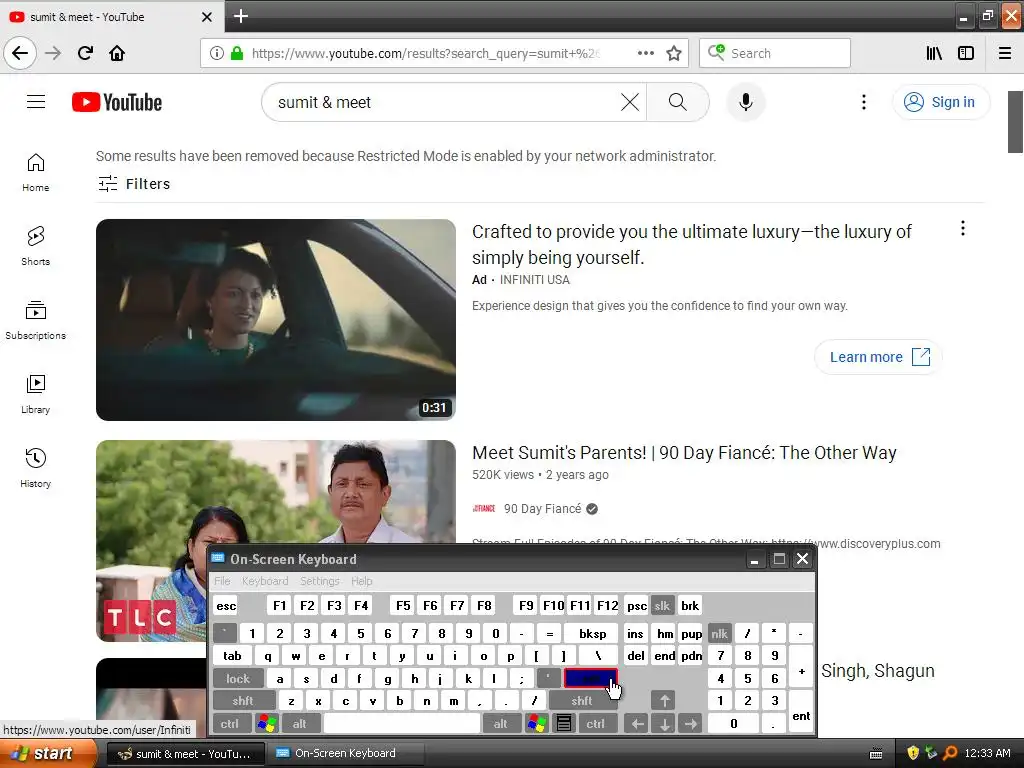Open History in the sidebar
1024x768 pixels.
click(x=36, y=468)
